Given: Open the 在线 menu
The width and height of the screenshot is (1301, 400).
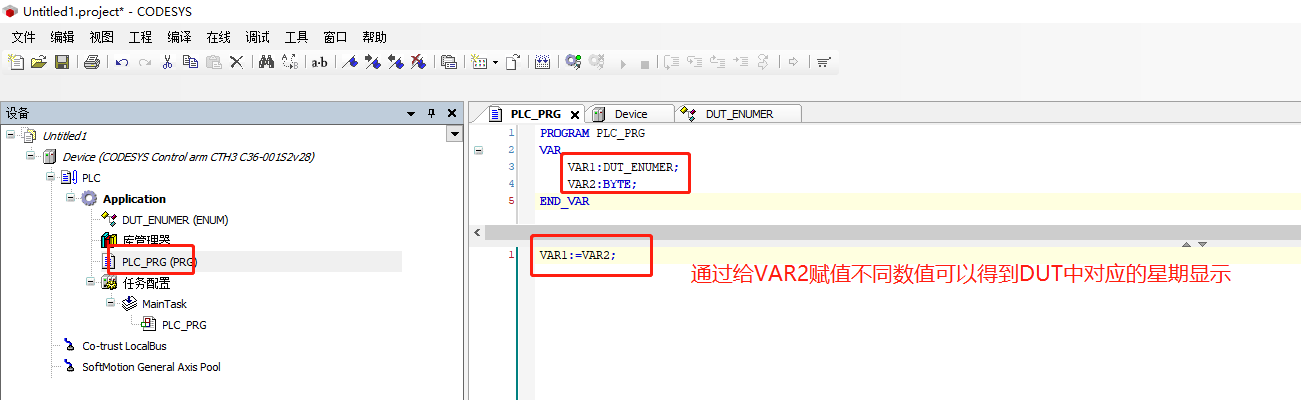Looking at the screenshot, I should tap(219, 37).
